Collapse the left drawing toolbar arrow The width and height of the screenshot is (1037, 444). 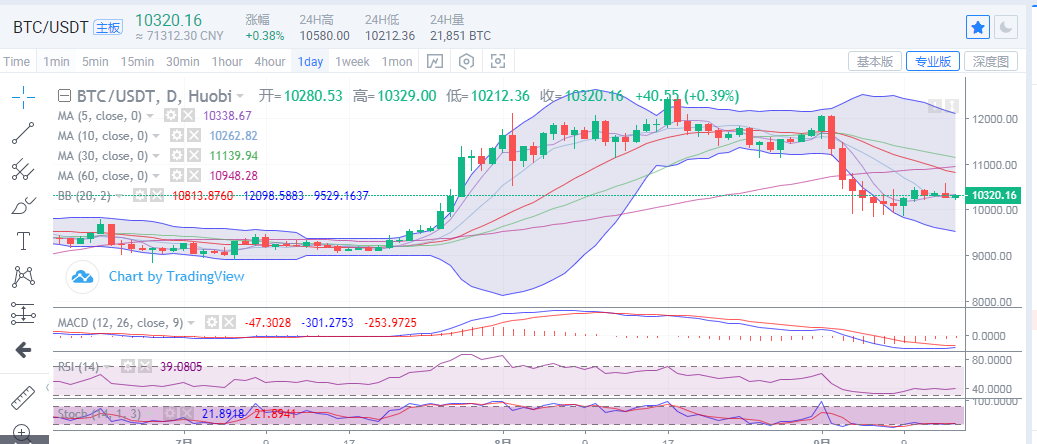(x=47, y=387)
